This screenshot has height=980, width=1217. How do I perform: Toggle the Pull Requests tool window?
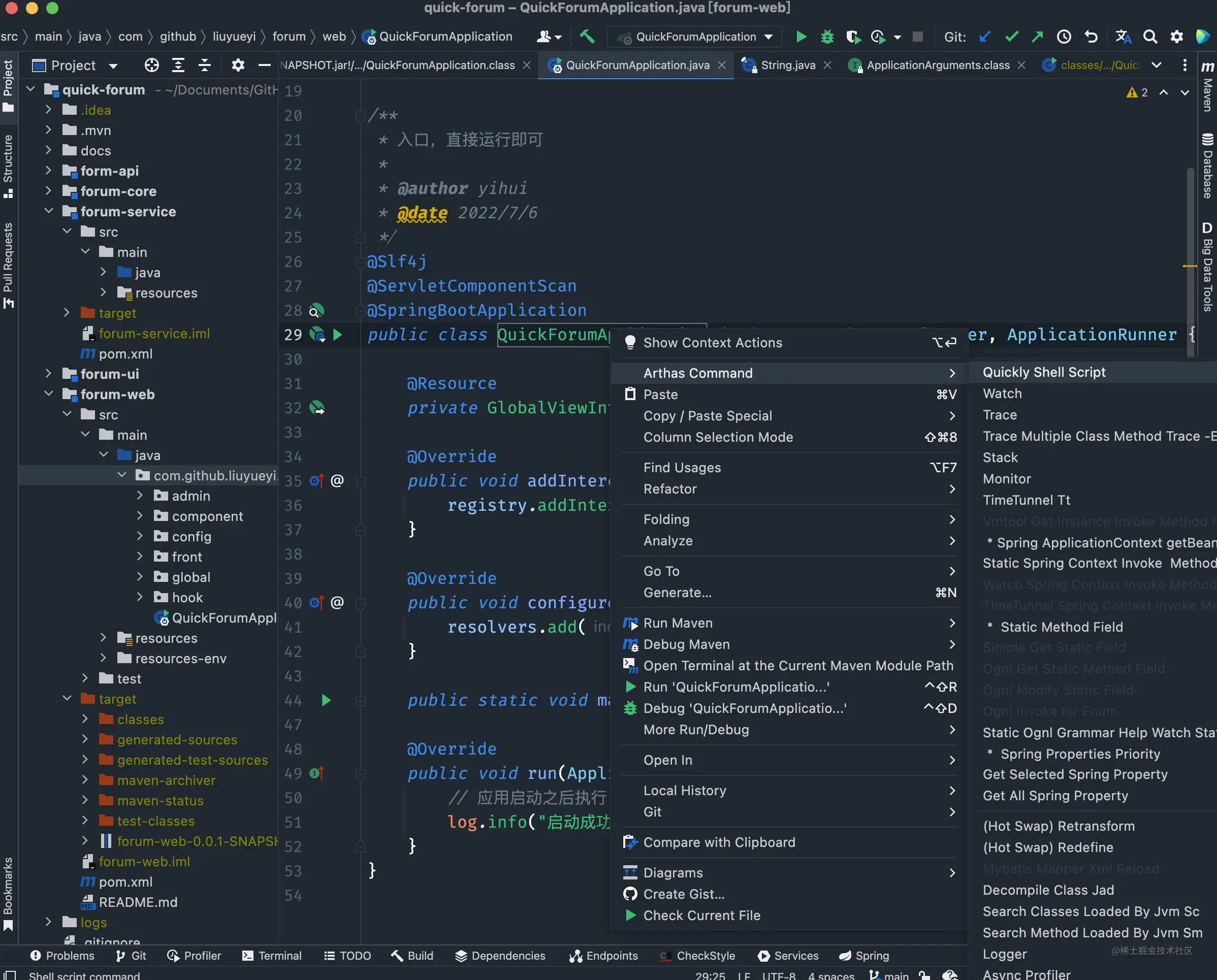pos(8,266)
